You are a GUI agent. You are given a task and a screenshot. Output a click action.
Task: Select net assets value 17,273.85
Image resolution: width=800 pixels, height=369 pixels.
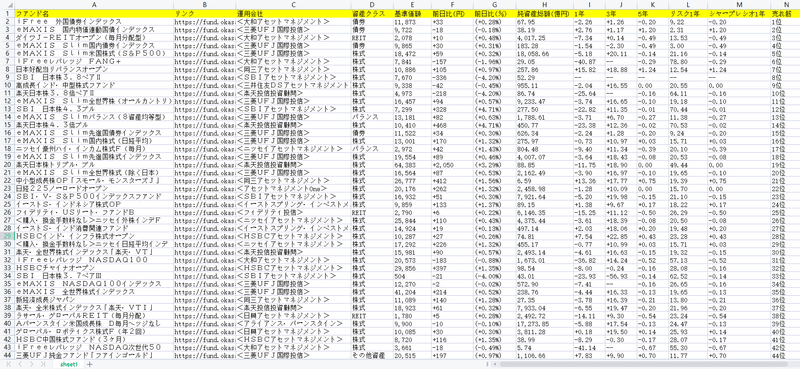[x=543, y=324]
